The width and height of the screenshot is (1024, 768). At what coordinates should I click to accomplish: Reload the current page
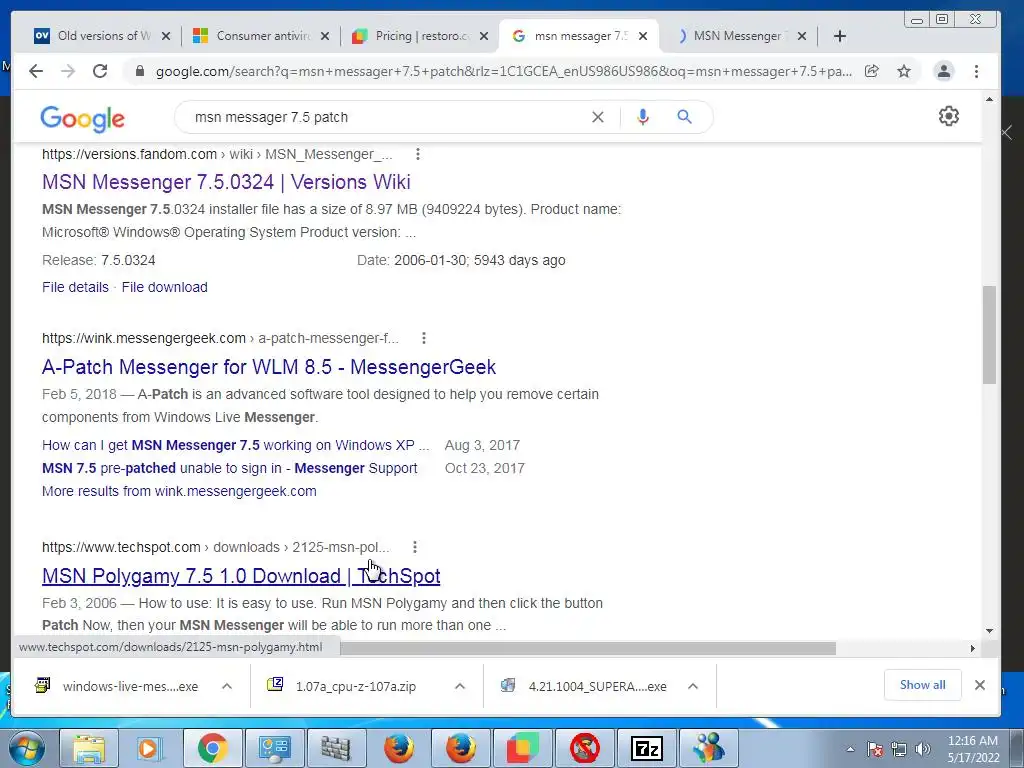pyautogui.click(x=100, y=71)
